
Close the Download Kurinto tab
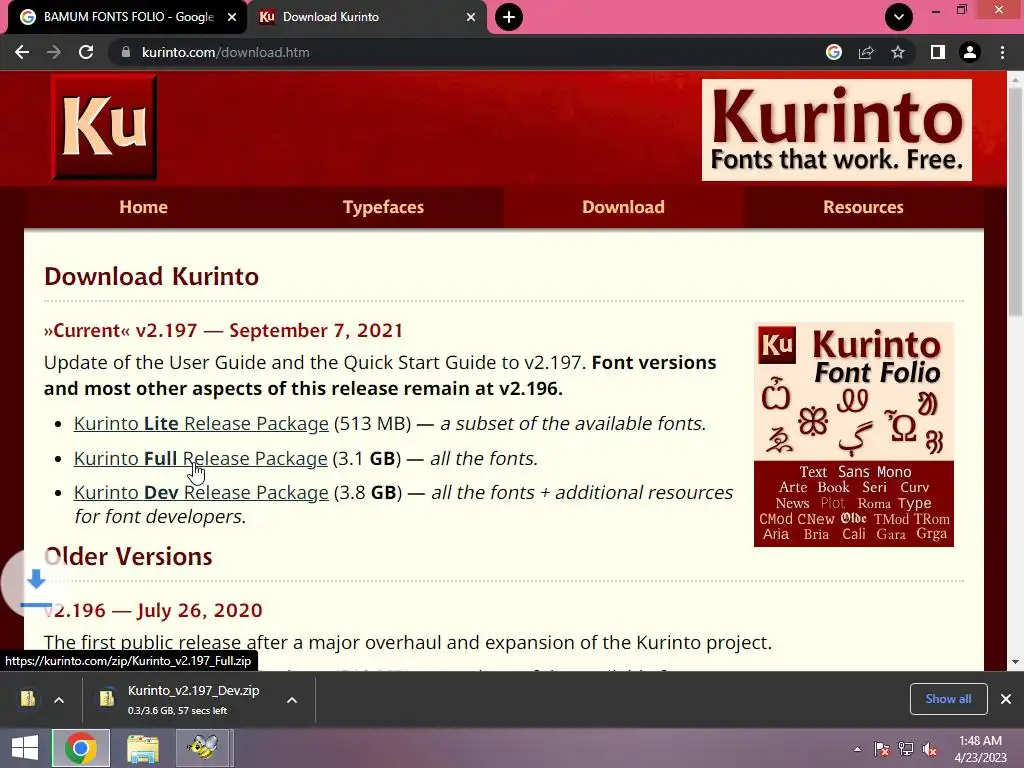pos(471,17)
